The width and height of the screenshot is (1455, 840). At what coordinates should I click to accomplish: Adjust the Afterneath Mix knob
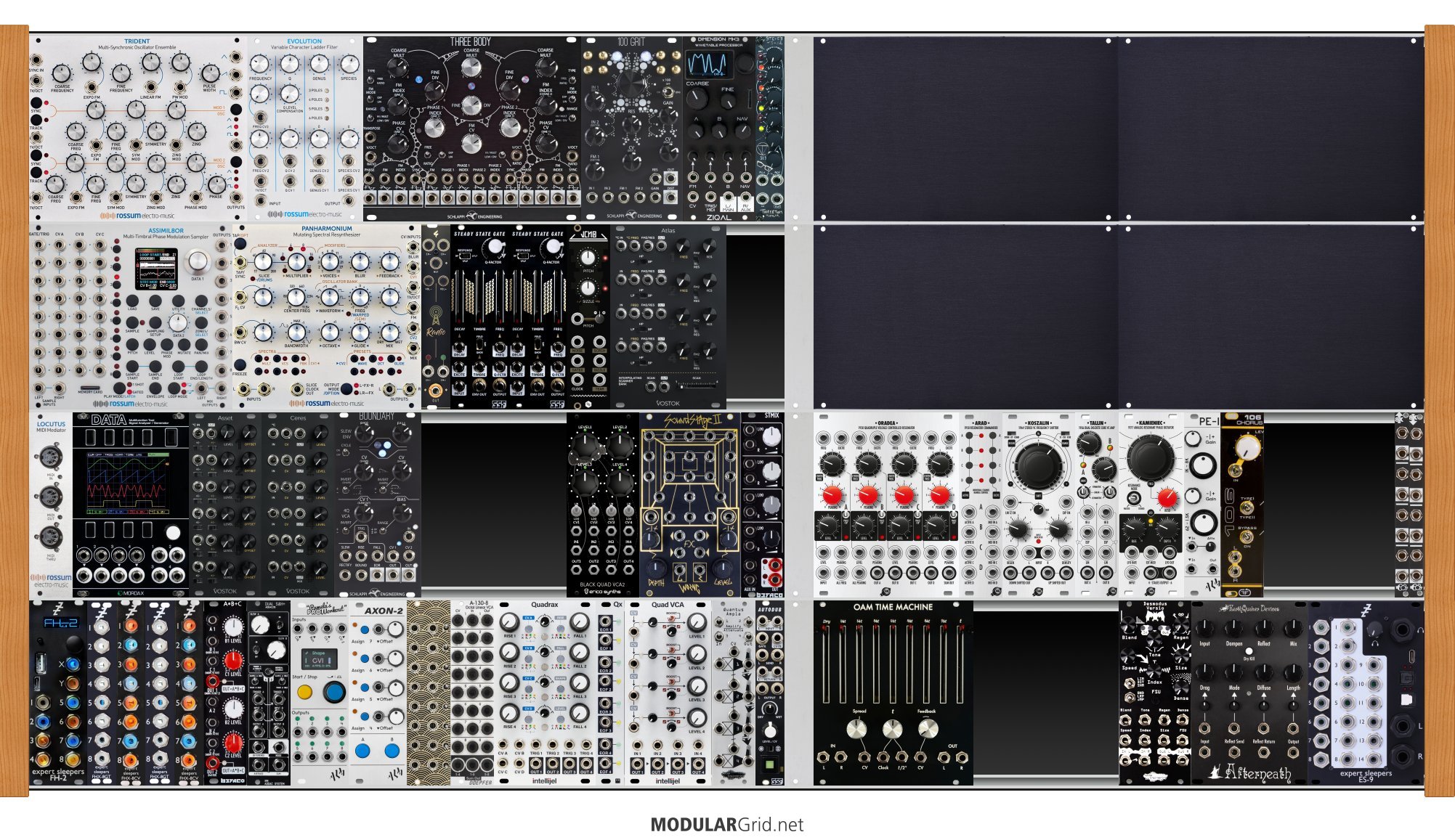pos(1294,628)
